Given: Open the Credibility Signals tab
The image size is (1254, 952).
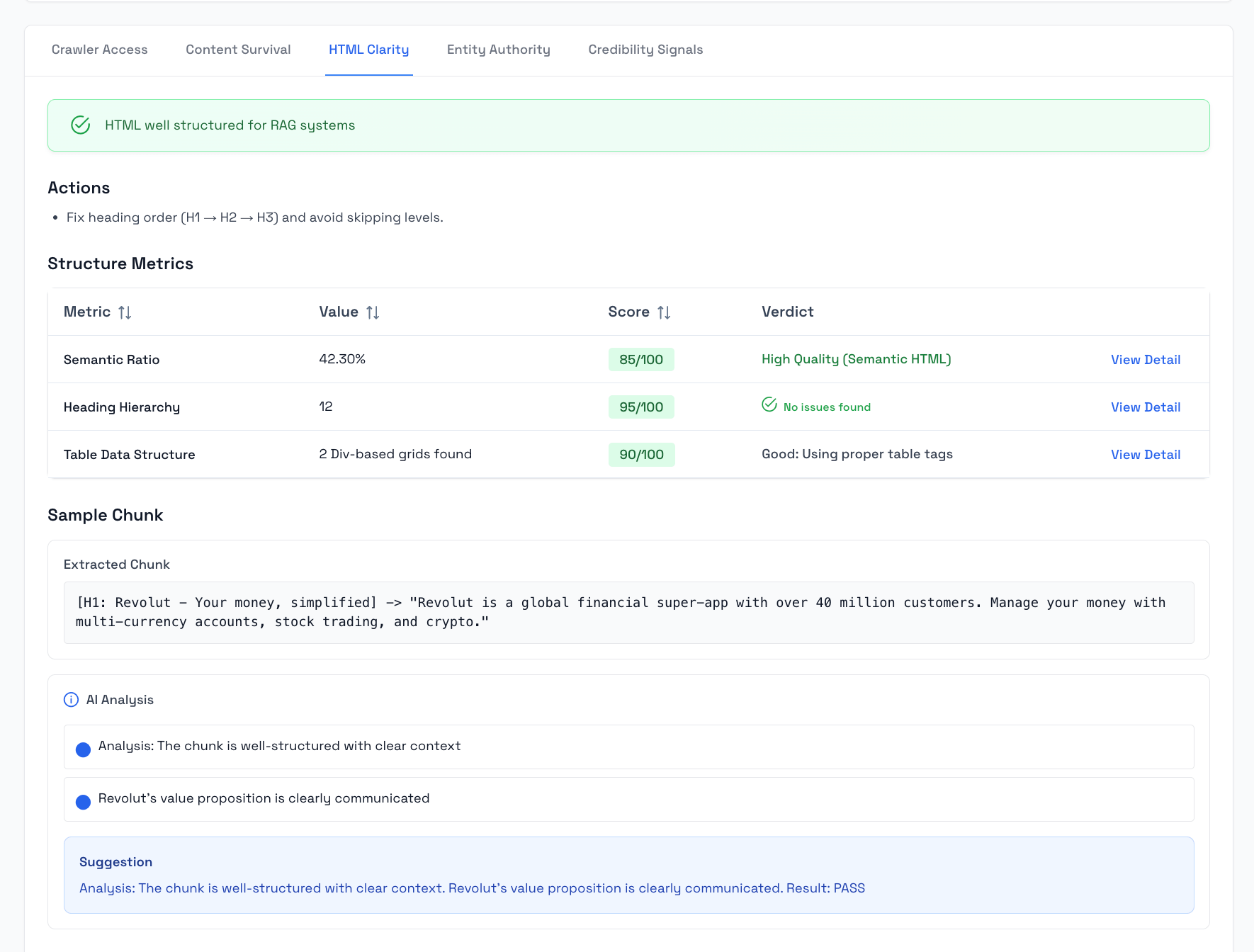Looking at the screenshot, I should 645,50.
